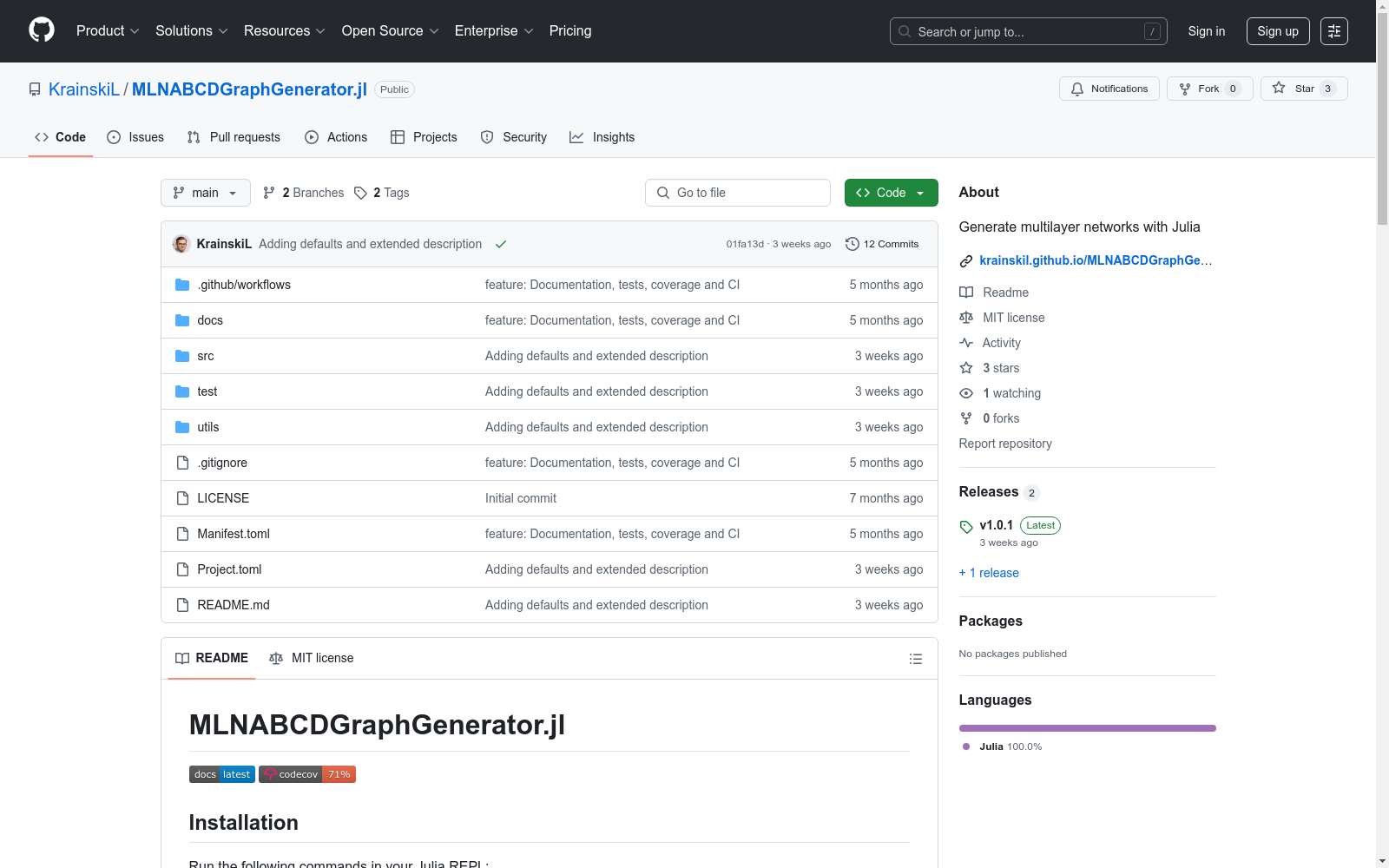
Task: Fork the repository via Fork button
Action: coord(1209,89)
